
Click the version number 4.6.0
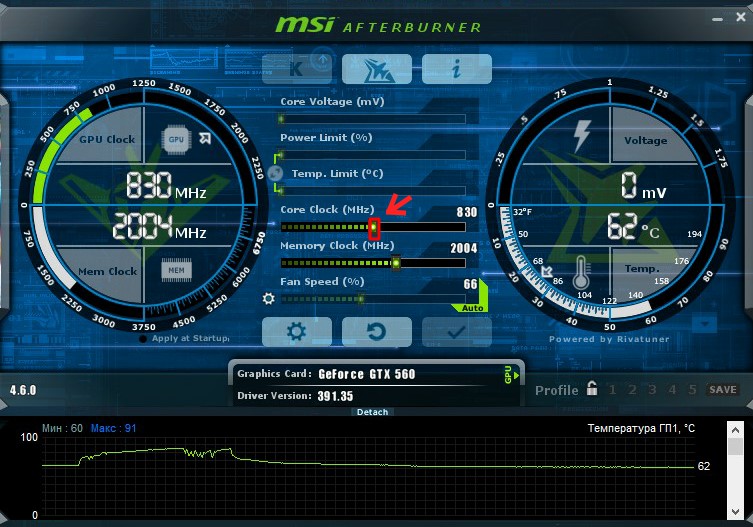23,390
